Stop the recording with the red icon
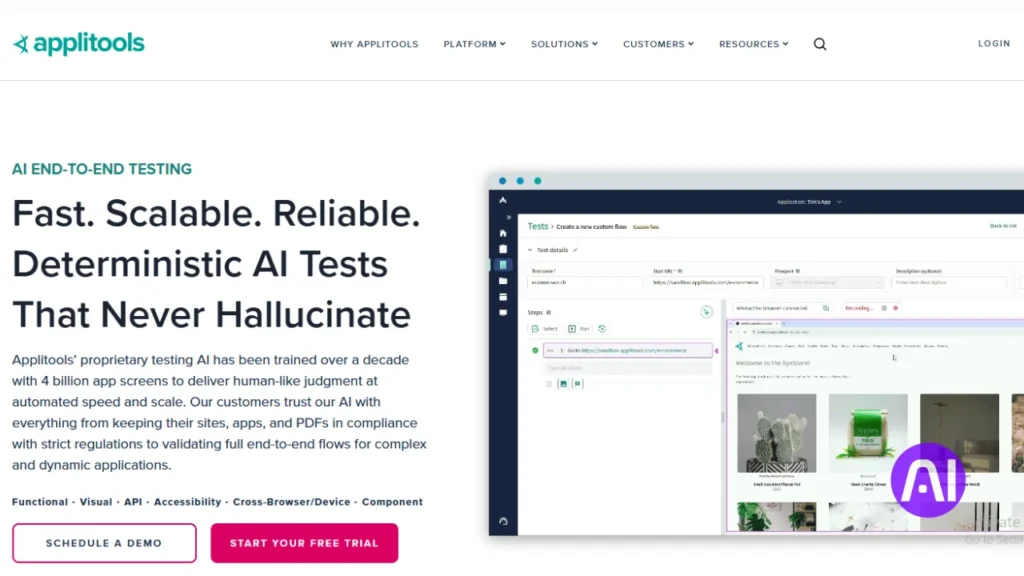The image size is (1024, 576). 893,308
